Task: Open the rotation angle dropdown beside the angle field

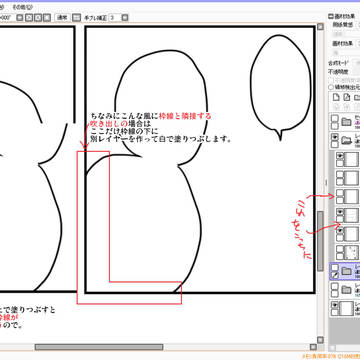Action: (x=20, y=18)
